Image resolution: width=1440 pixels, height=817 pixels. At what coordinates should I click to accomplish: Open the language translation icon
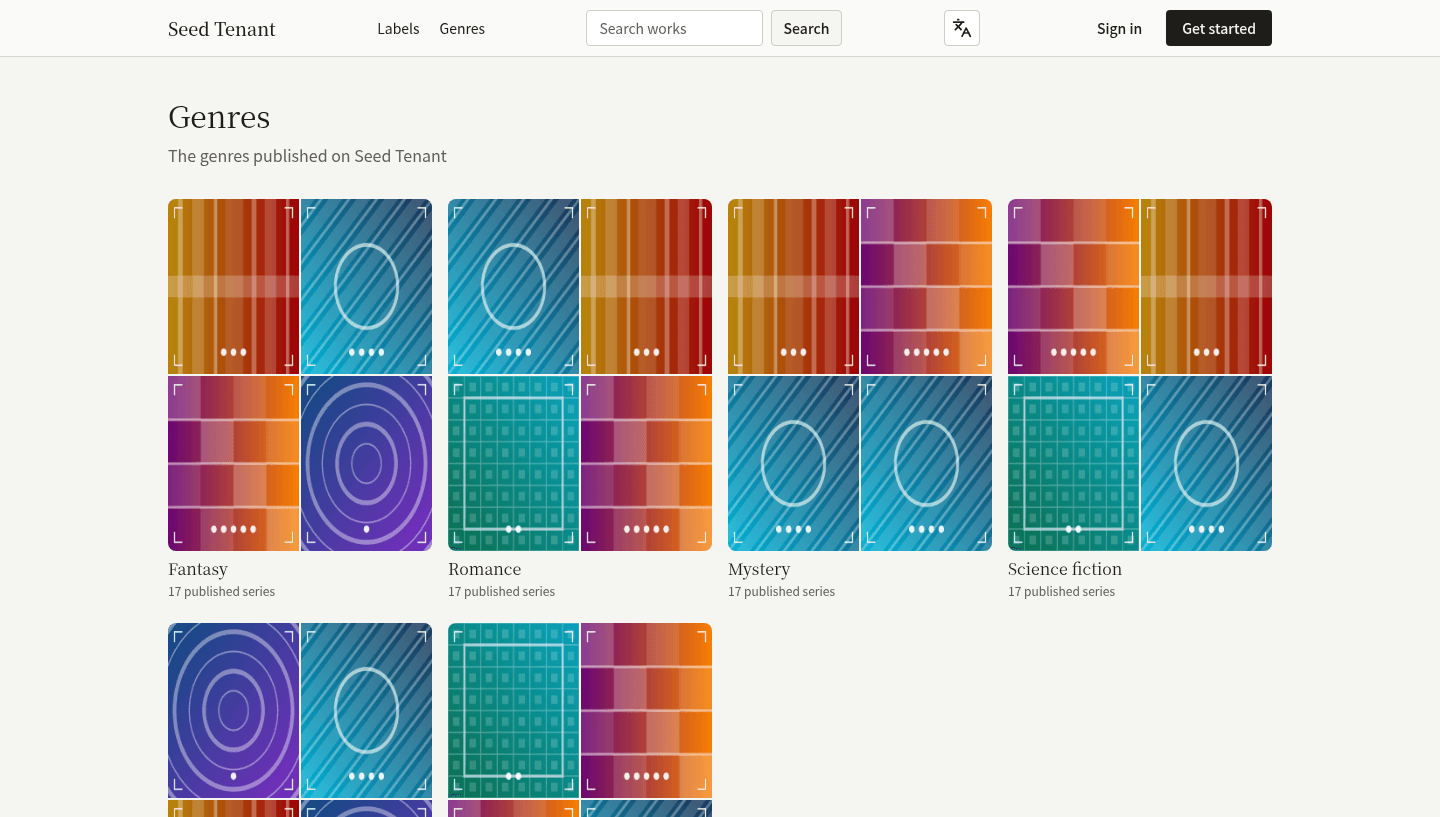click(962, 28)
